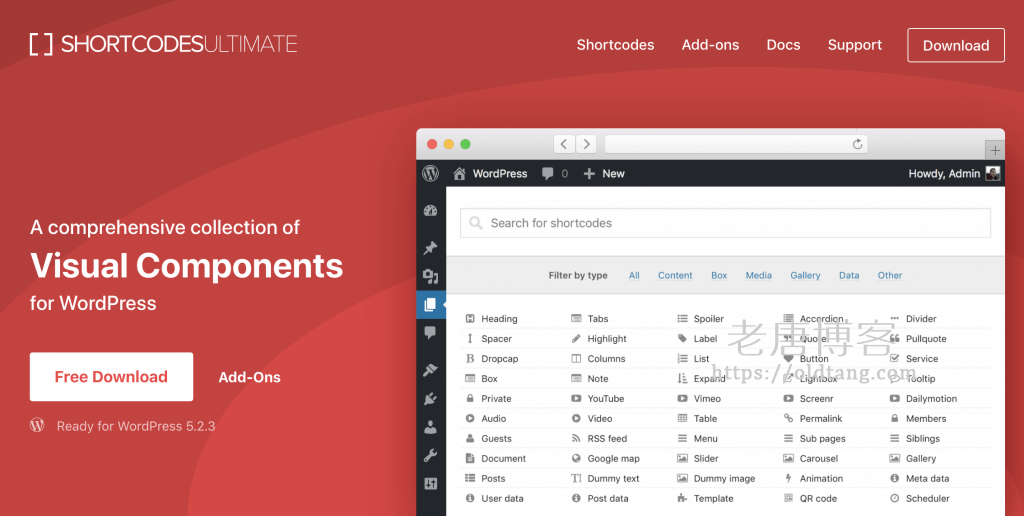1024x516 pixels.
Task: Open the Plugins plug icon in sidebar
Action: [x=431, y=399]
